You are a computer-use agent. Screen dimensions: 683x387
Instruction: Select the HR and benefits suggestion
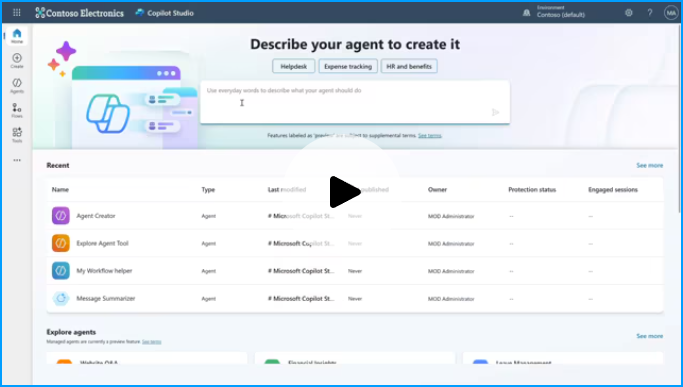click(409, 66)
